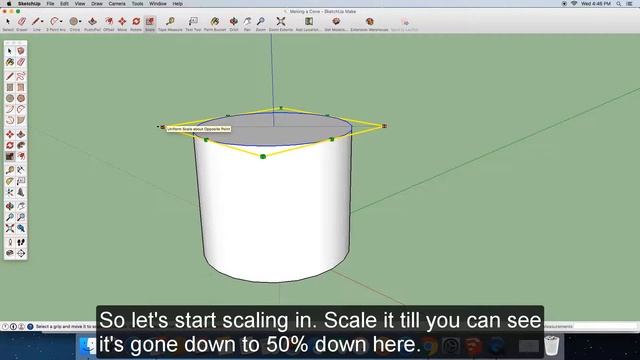Choose the Look Around tool in the left palette
This screenshot has width=640, height=360.
click(x=10, y=253)
